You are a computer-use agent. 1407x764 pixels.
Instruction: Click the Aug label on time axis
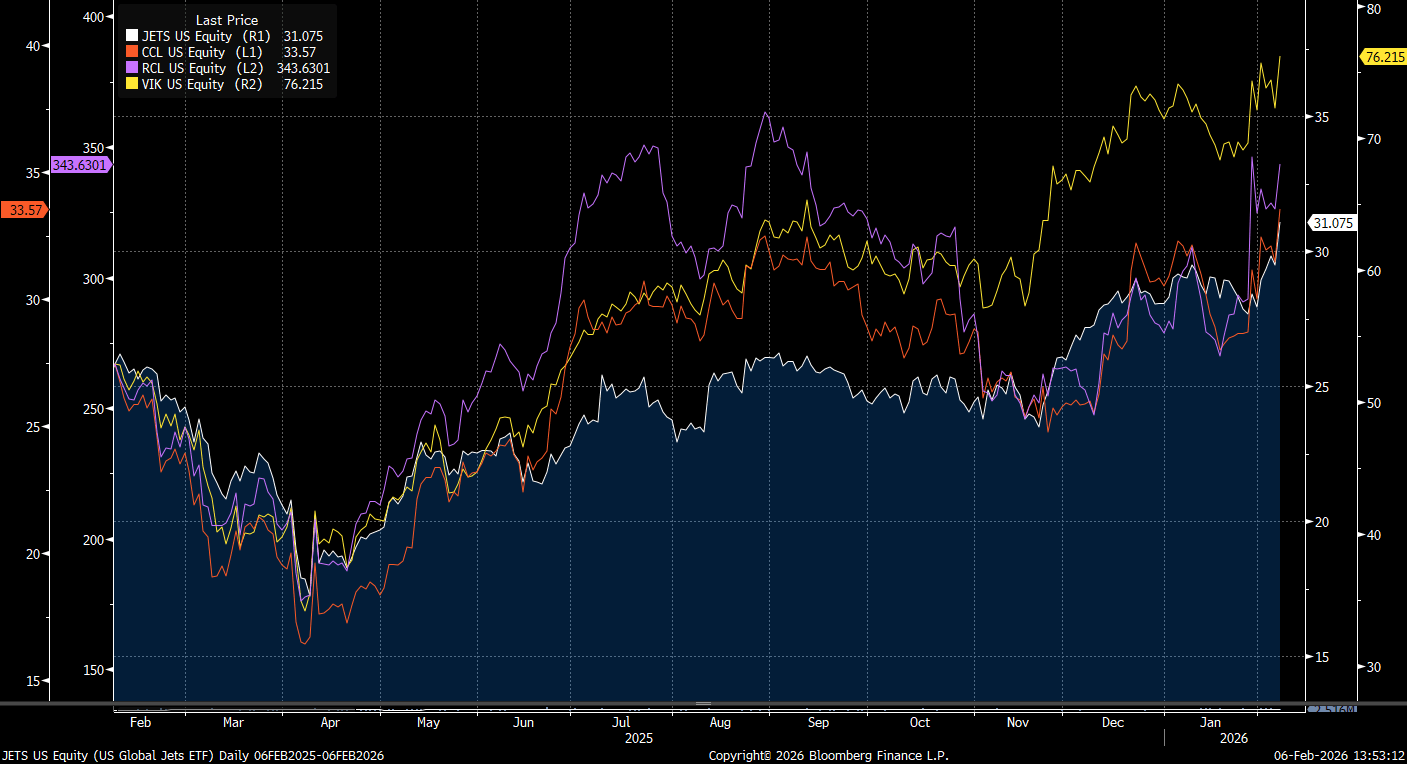[720, 722]
